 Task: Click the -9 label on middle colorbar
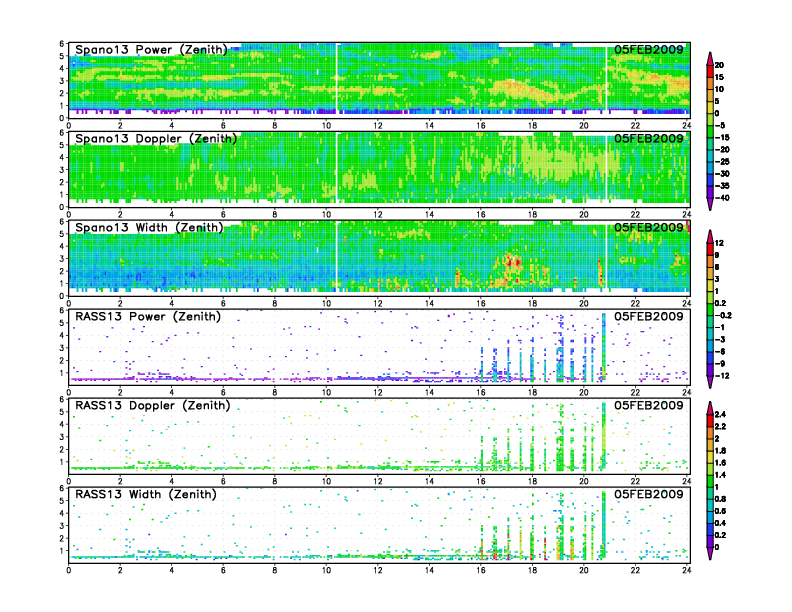point(720,364)
